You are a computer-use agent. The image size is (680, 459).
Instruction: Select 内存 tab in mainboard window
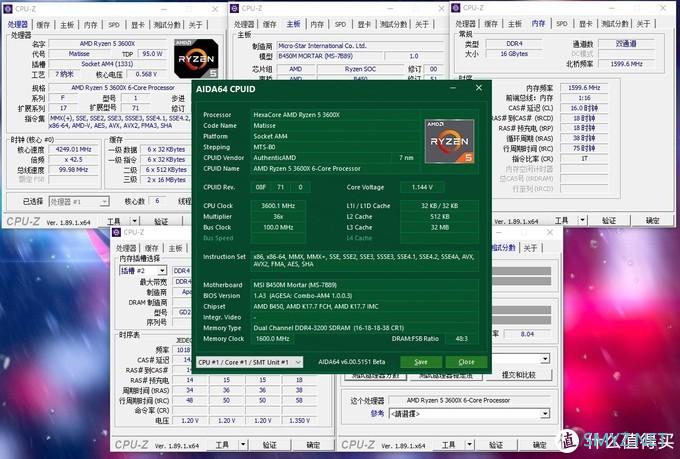pyautogui.click(x=317, y=24)
